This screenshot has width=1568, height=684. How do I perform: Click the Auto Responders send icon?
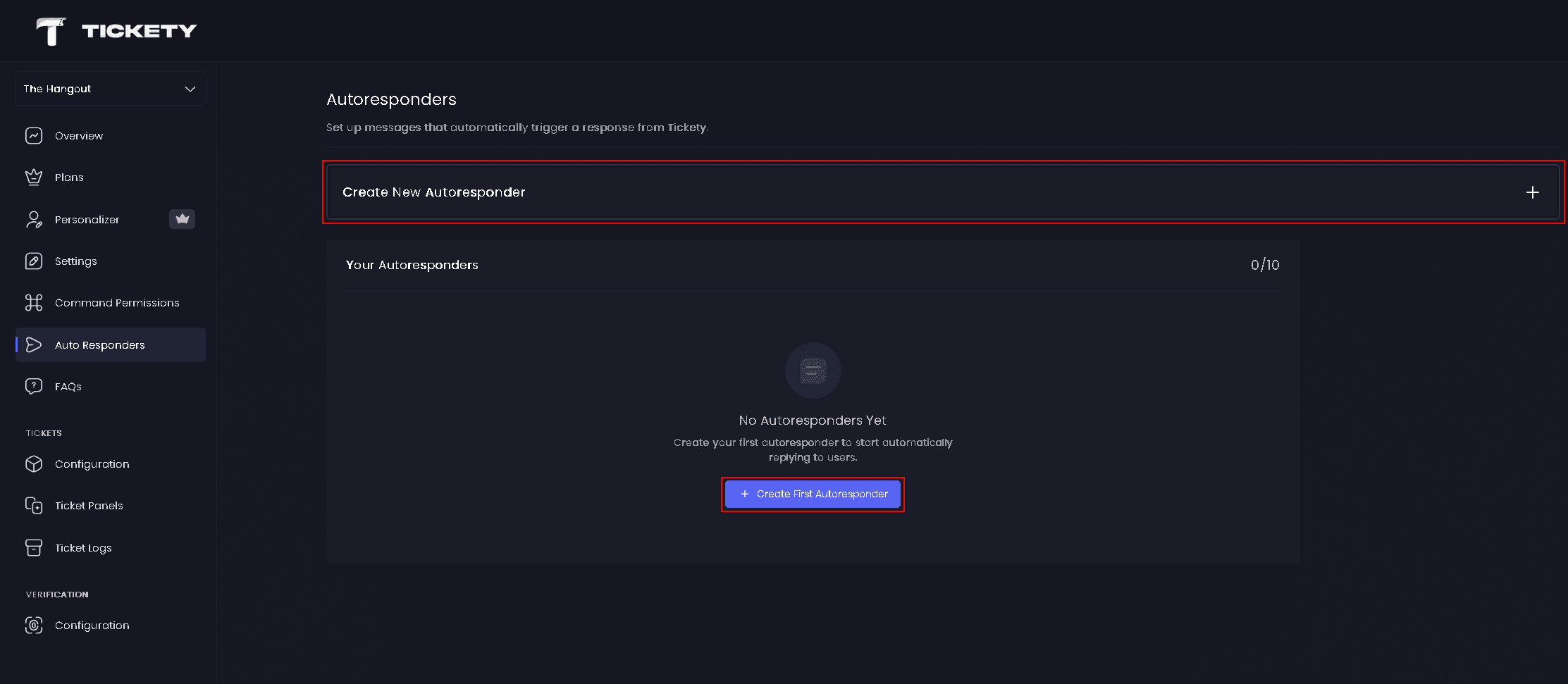[34, 344]
